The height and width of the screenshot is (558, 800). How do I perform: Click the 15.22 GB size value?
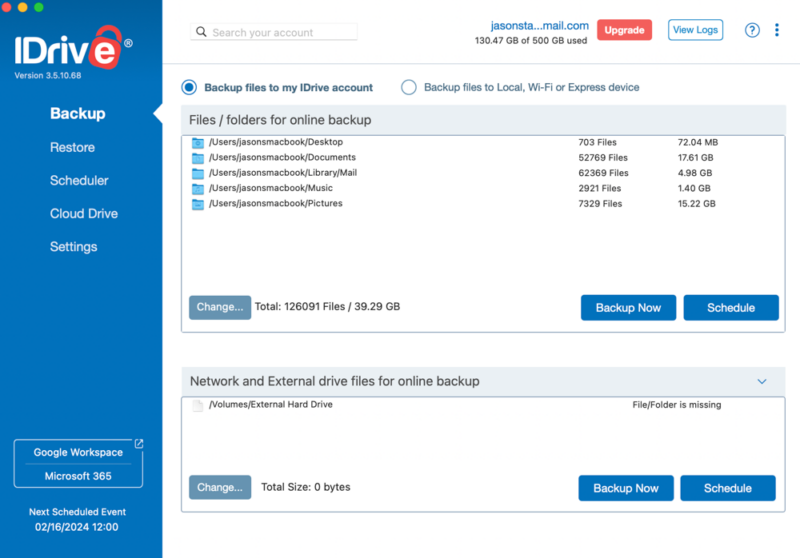tap(696, 204)
